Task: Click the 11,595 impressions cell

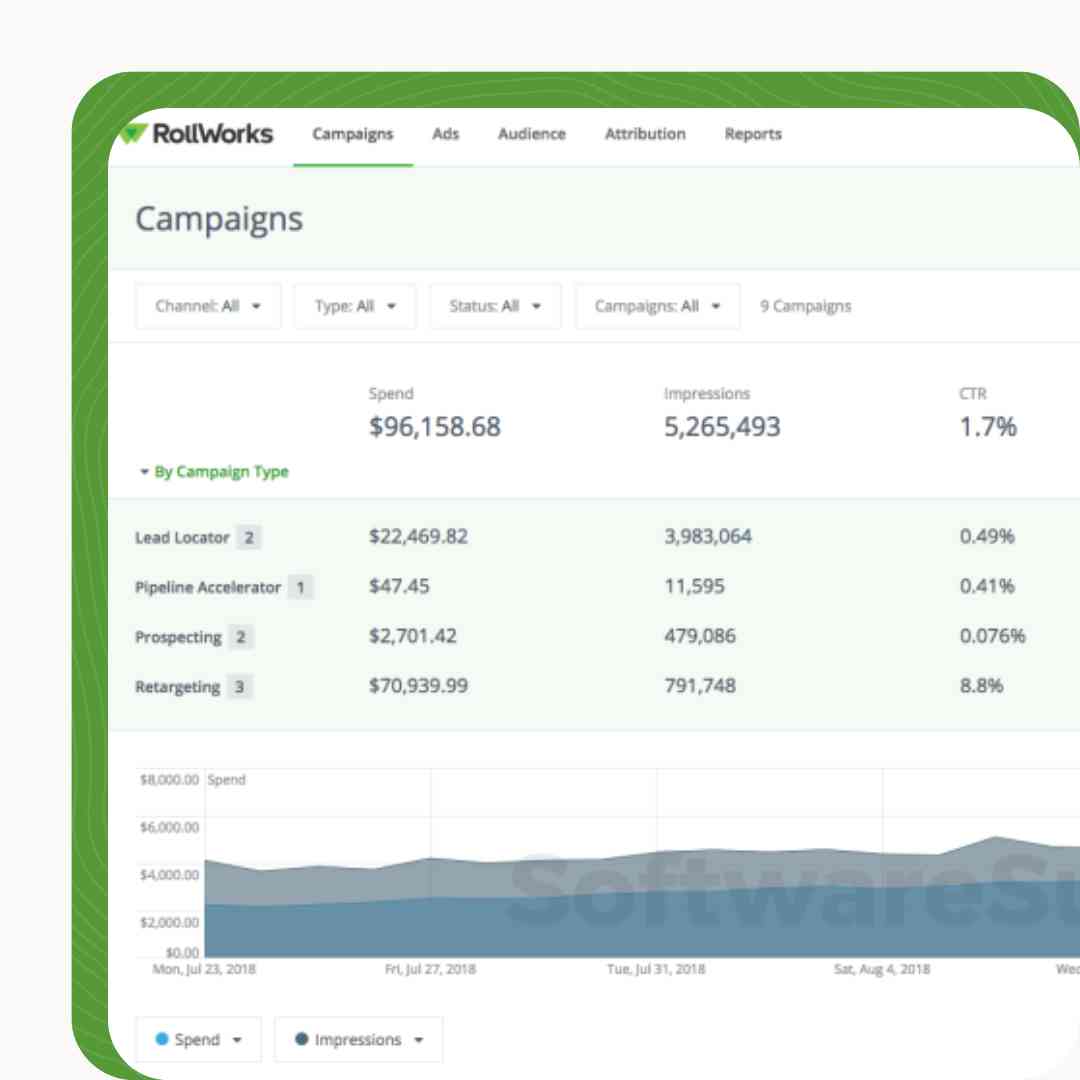Action: click(x=694, y=586)
